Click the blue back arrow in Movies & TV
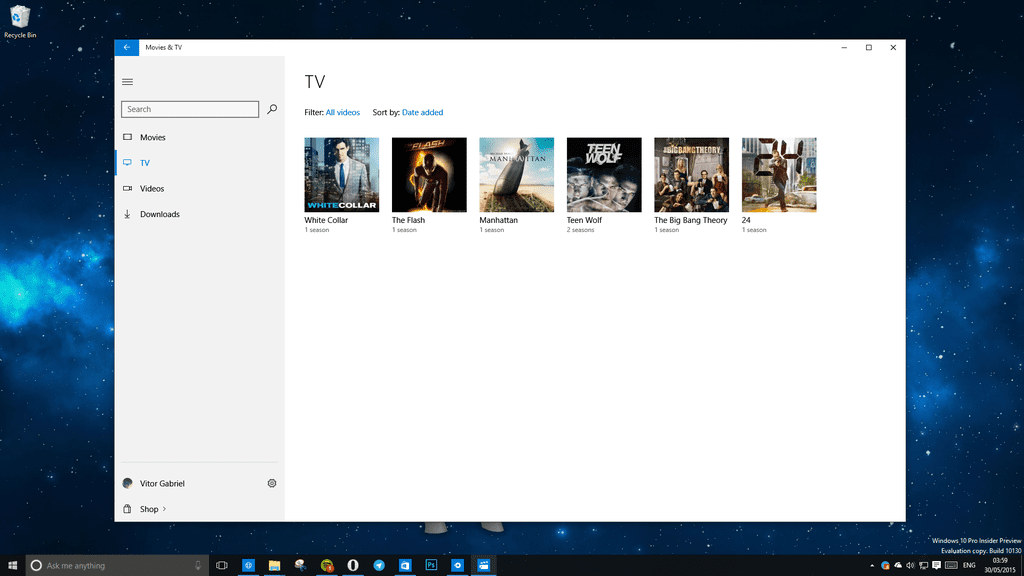The height and width of the screenshot is (576, 1024). pyautogui.click(x=127, y=48)
